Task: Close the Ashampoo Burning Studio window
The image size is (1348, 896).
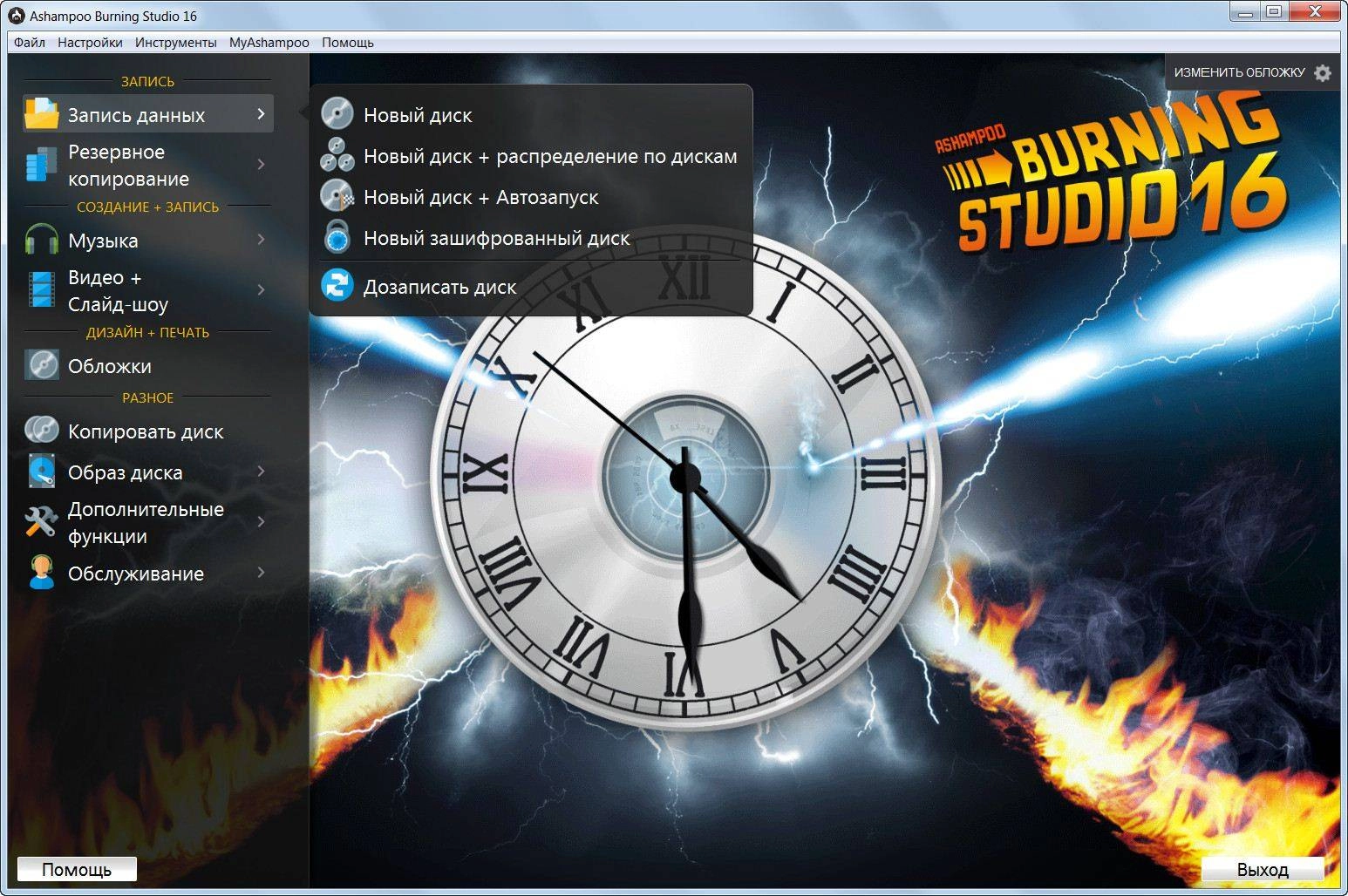Action: (1315, 11)
